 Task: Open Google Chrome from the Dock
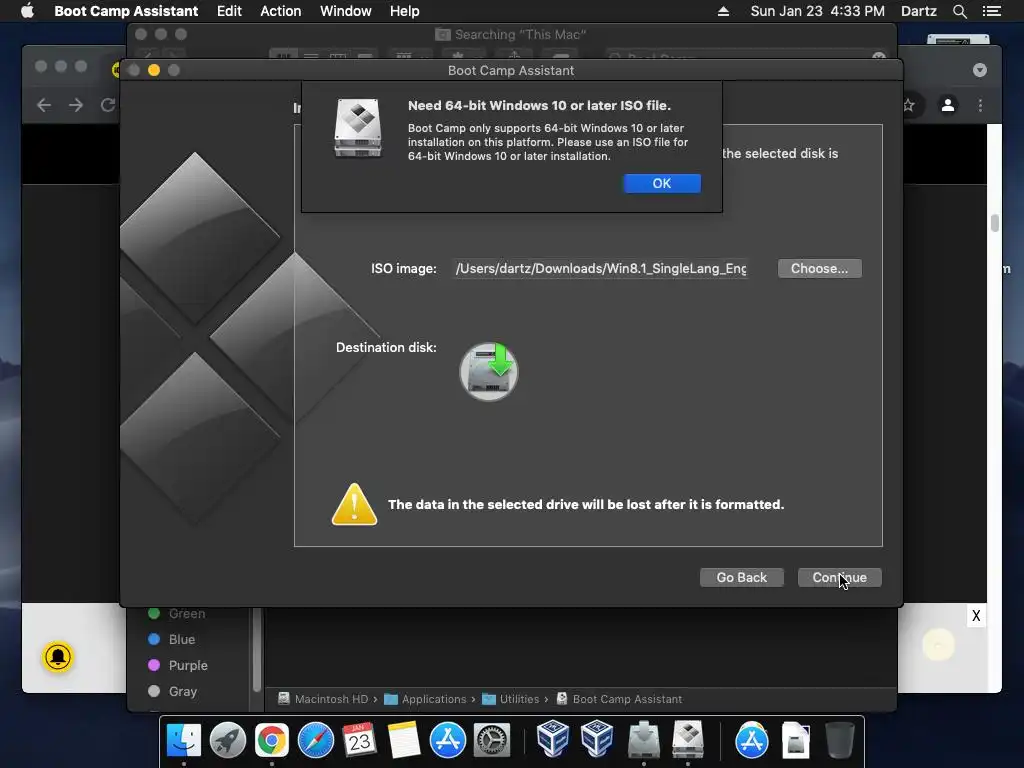272,740
